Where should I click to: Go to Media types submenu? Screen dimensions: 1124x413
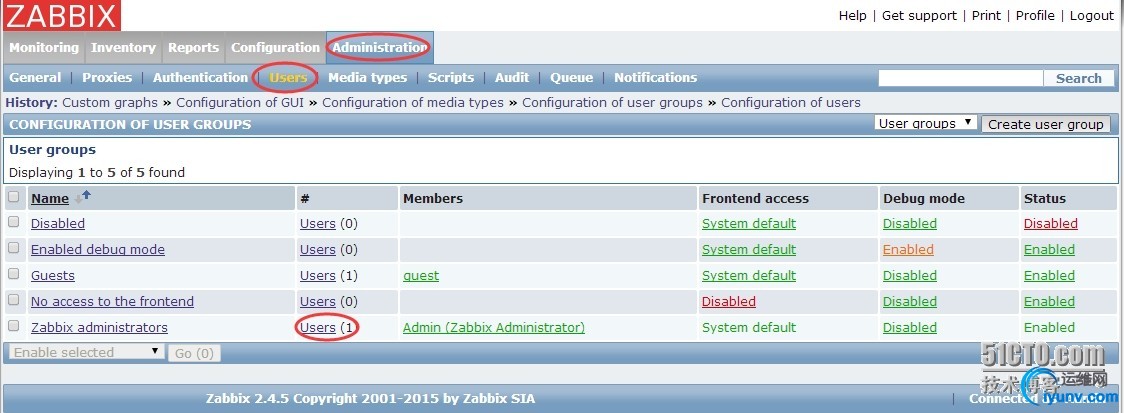(x=367, y=77)
